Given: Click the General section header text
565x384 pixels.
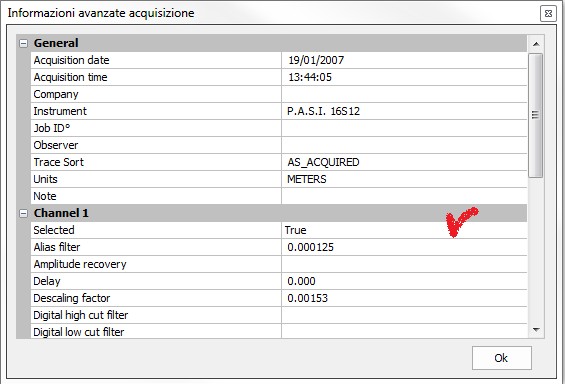Looking at the screenshot, I should click(x=56, y=43).
